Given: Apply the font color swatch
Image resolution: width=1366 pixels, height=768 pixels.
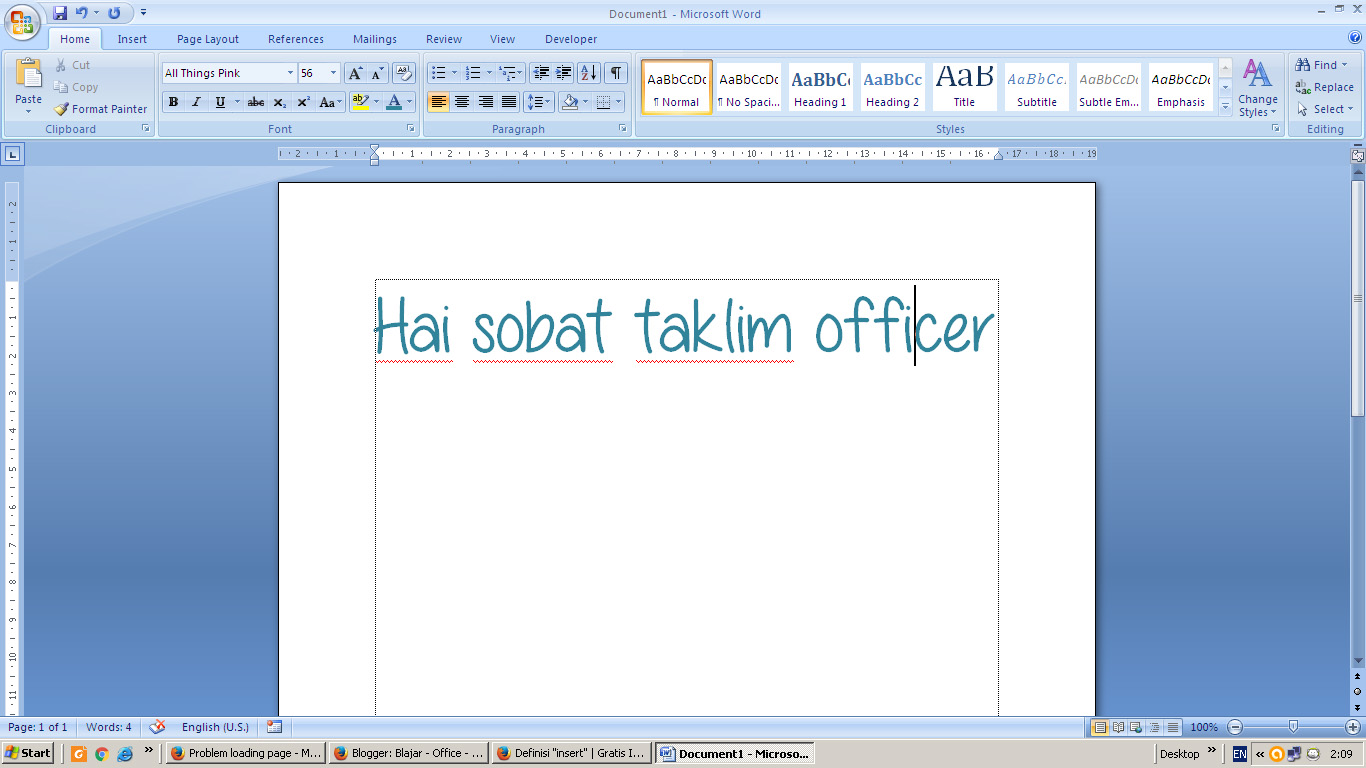Looking at the screenshot, I should click(x=394, y=102).
